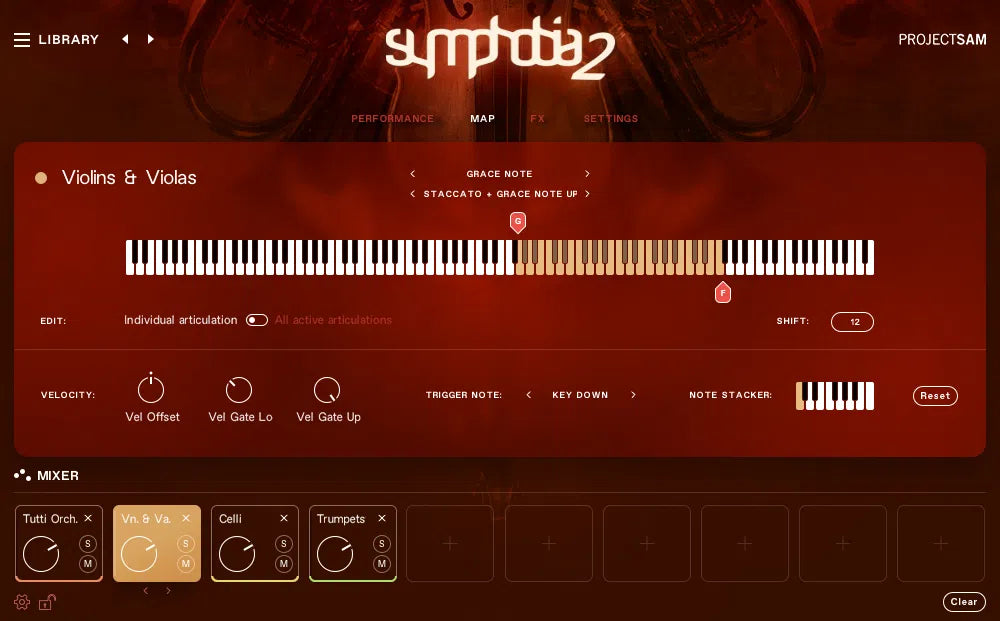1000x621 pixels.
Task: Clear all mixer channels
Action: click(963, 602)
